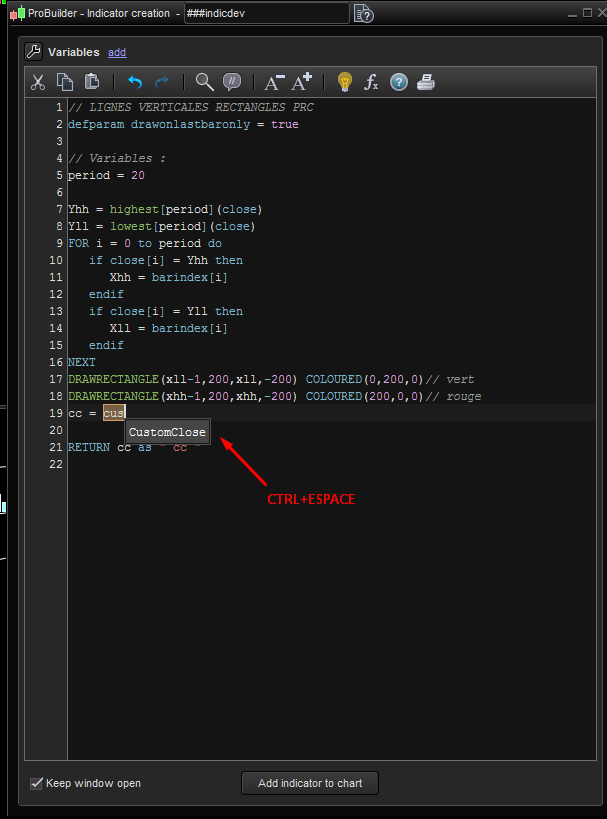Click the Redo arrow icon
This screenshot has height=819, width=607.
tap(162, 82)
